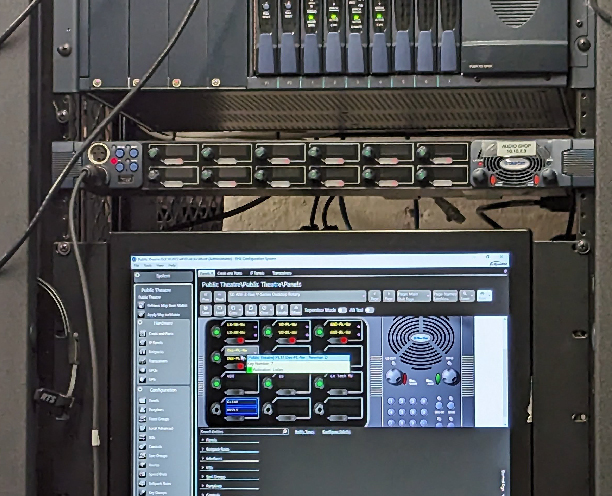Click the first link right of entity search
Image resolution: width=612 pixels, height=496 pixels.
click(304, 432)
